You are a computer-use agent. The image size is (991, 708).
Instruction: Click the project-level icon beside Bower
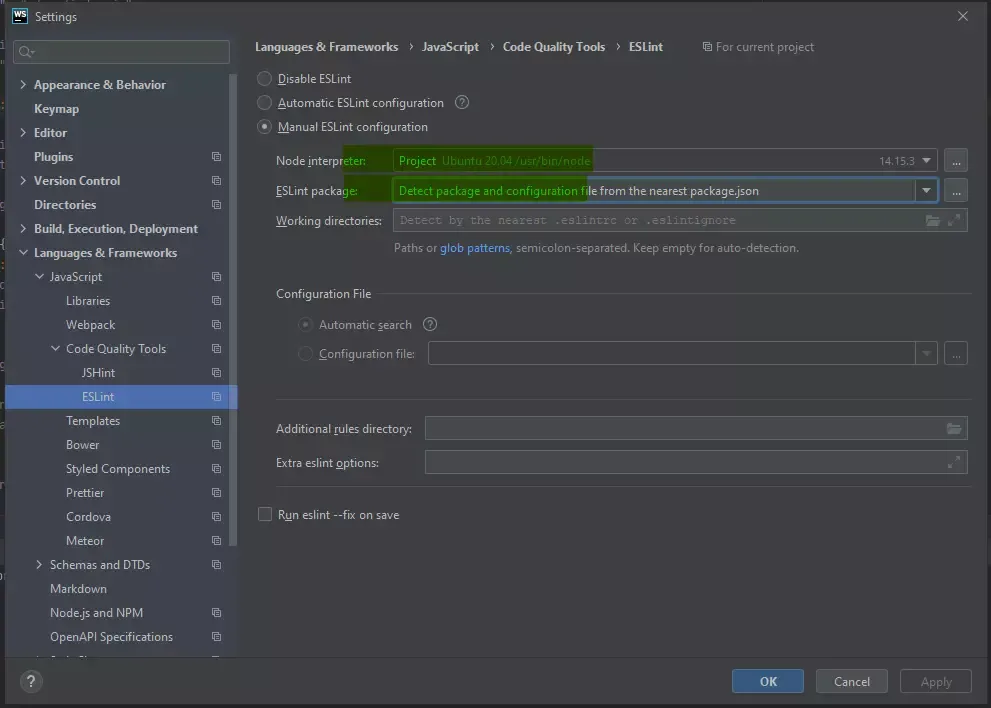216,445
